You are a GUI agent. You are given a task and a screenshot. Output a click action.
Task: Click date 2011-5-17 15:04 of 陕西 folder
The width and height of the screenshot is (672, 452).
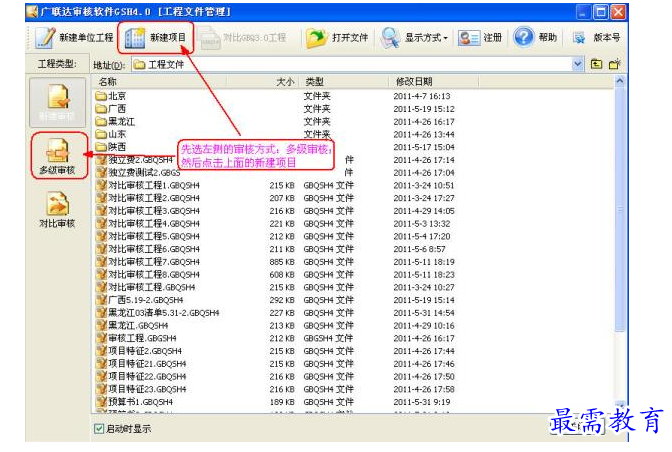pos(424,147)
